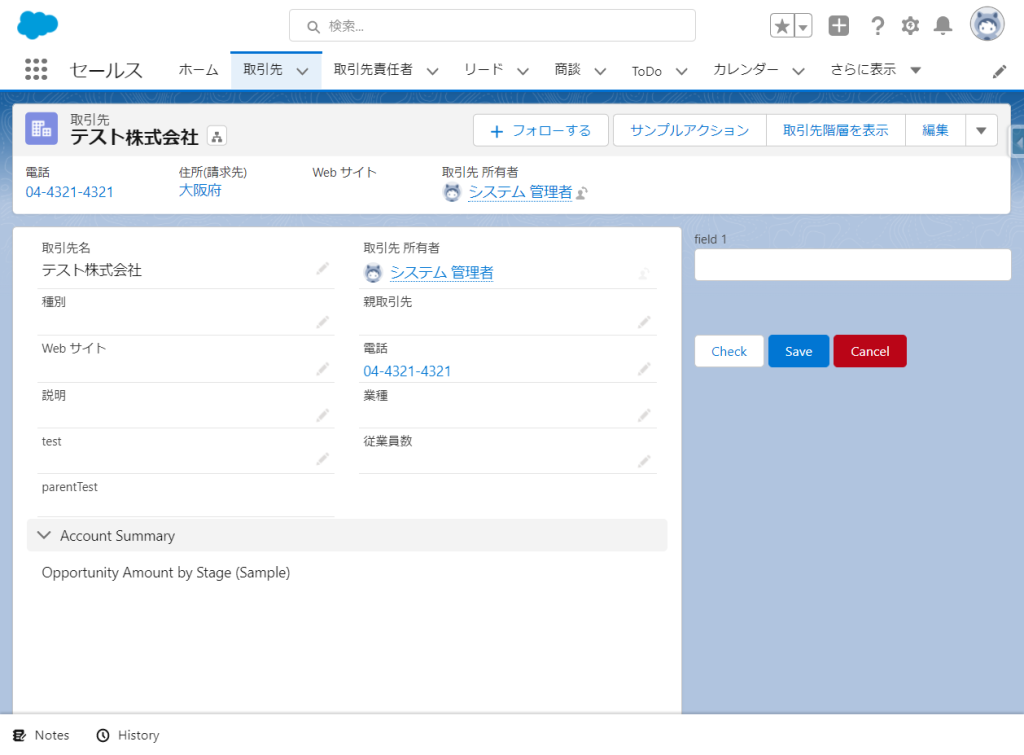
Task: Open the notifications bell
Action: coord(942,25)
